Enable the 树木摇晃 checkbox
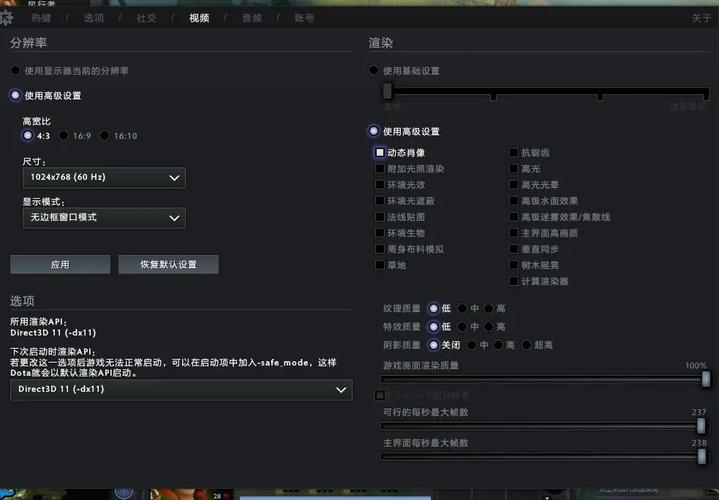 pyautogui.click(x=514, y=265)
